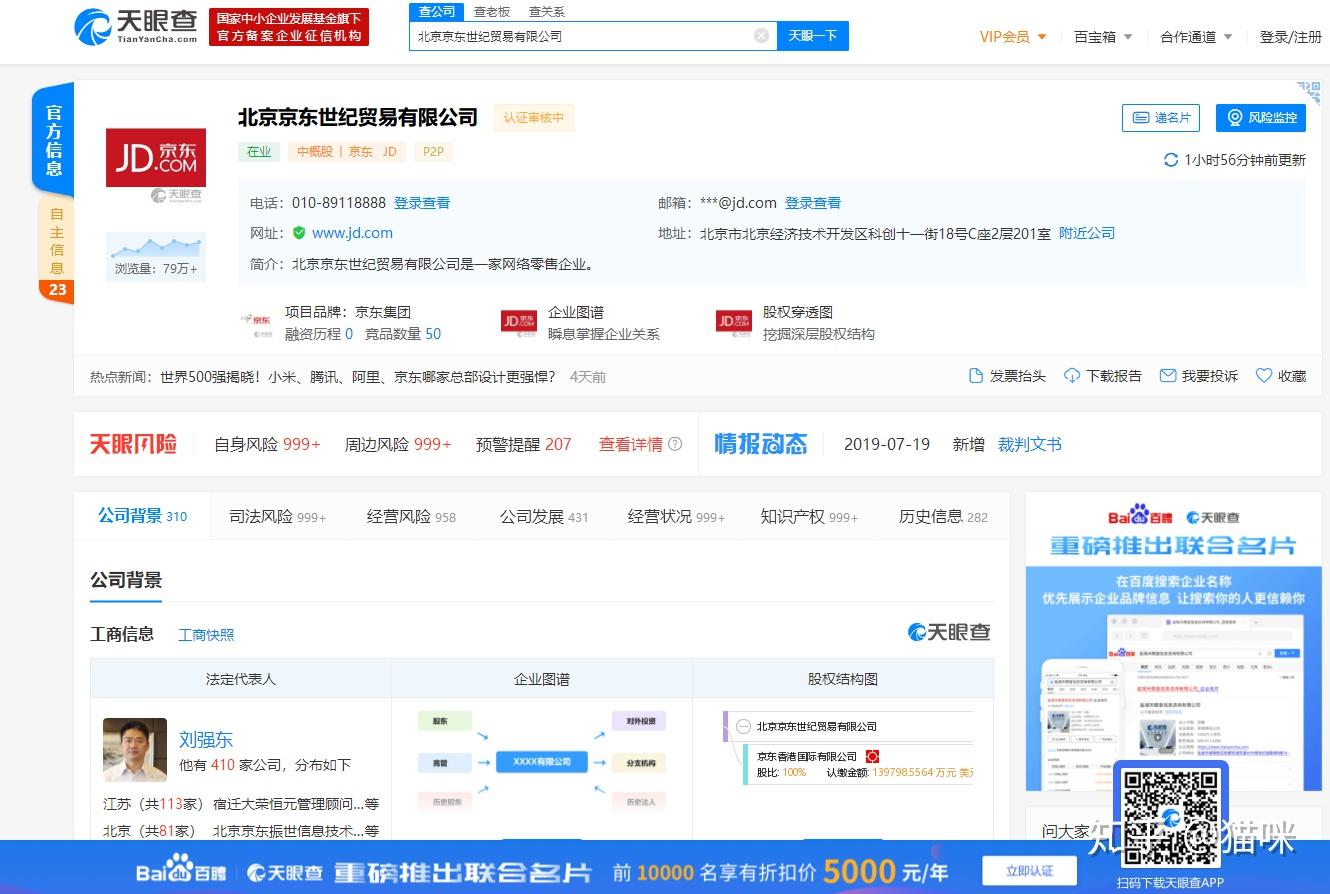Open the 公司发展 431 tab
This screenshot has height=894, width=1330.
[544, 516]
